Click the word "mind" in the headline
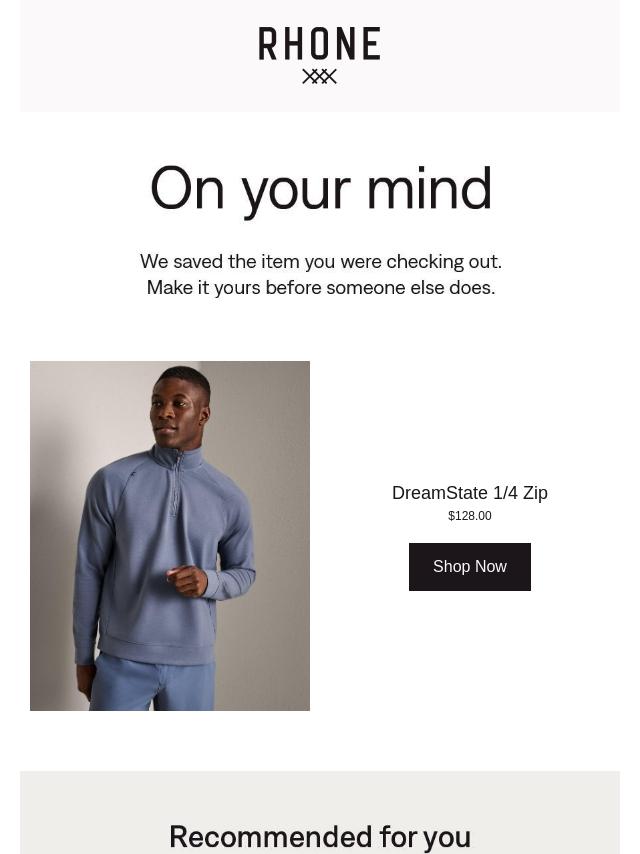Viewport: 640px width, 854px height. click(430, 188)
